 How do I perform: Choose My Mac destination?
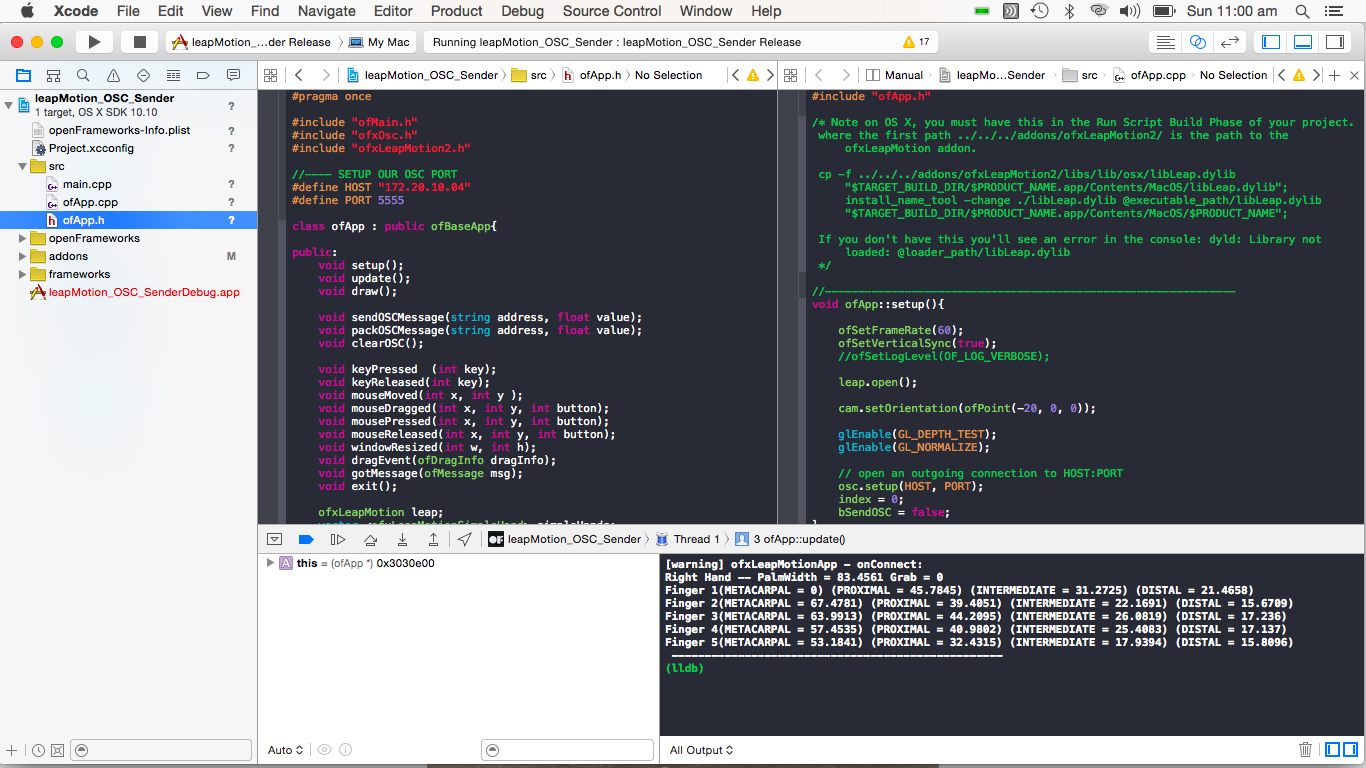[x=379, y=42]
